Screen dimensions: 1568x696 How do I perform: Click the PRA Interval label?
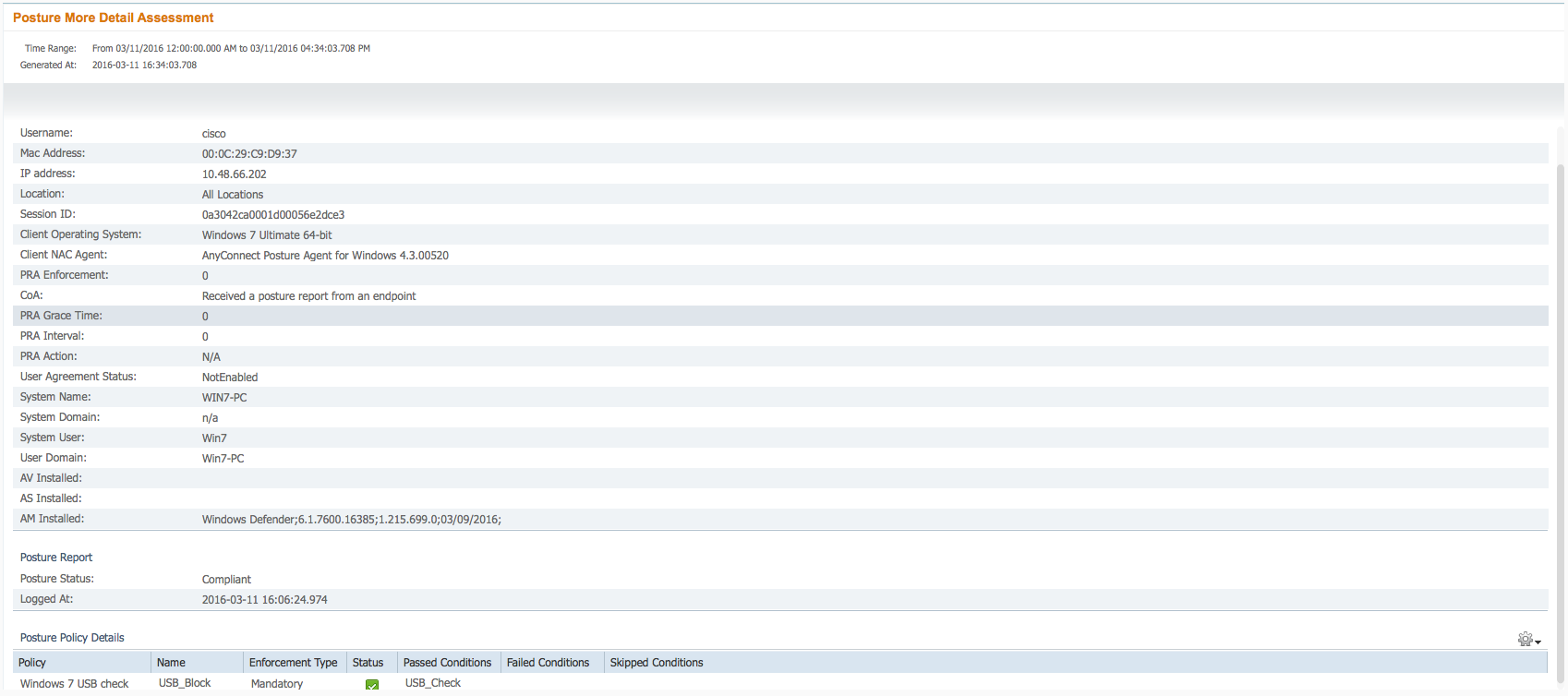(52, 336)
